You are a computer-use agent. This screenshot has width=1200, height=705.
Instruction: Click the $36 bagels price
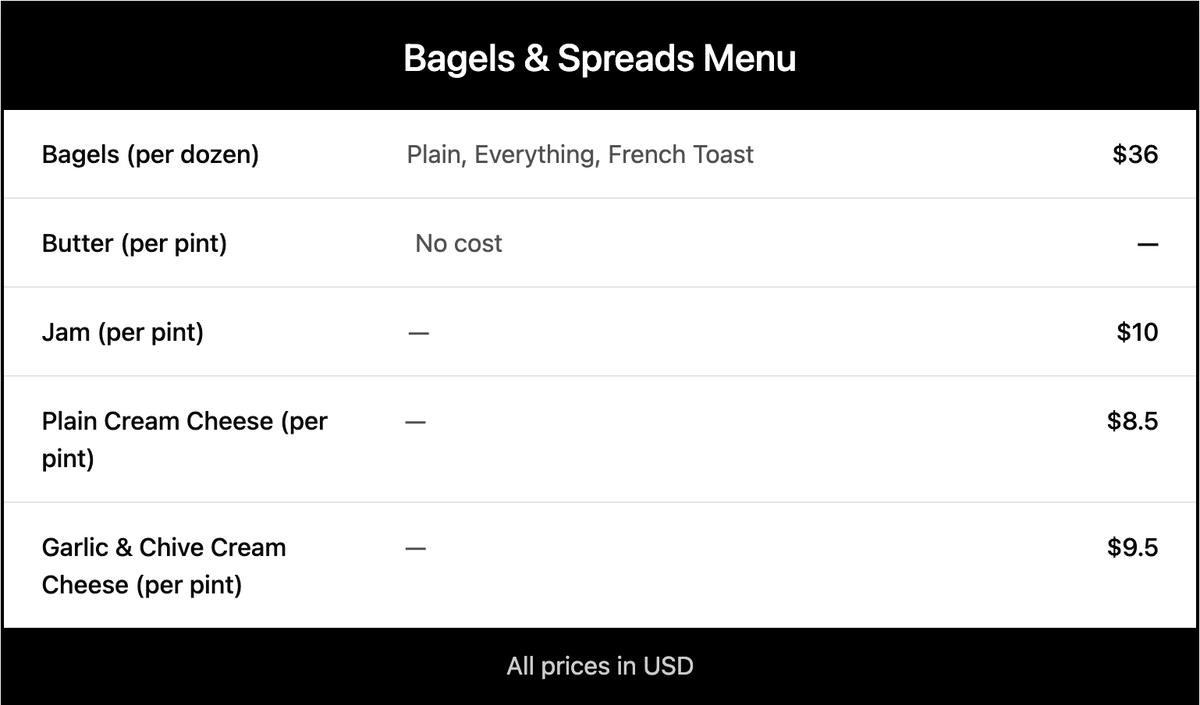[x=1135, y=155]
